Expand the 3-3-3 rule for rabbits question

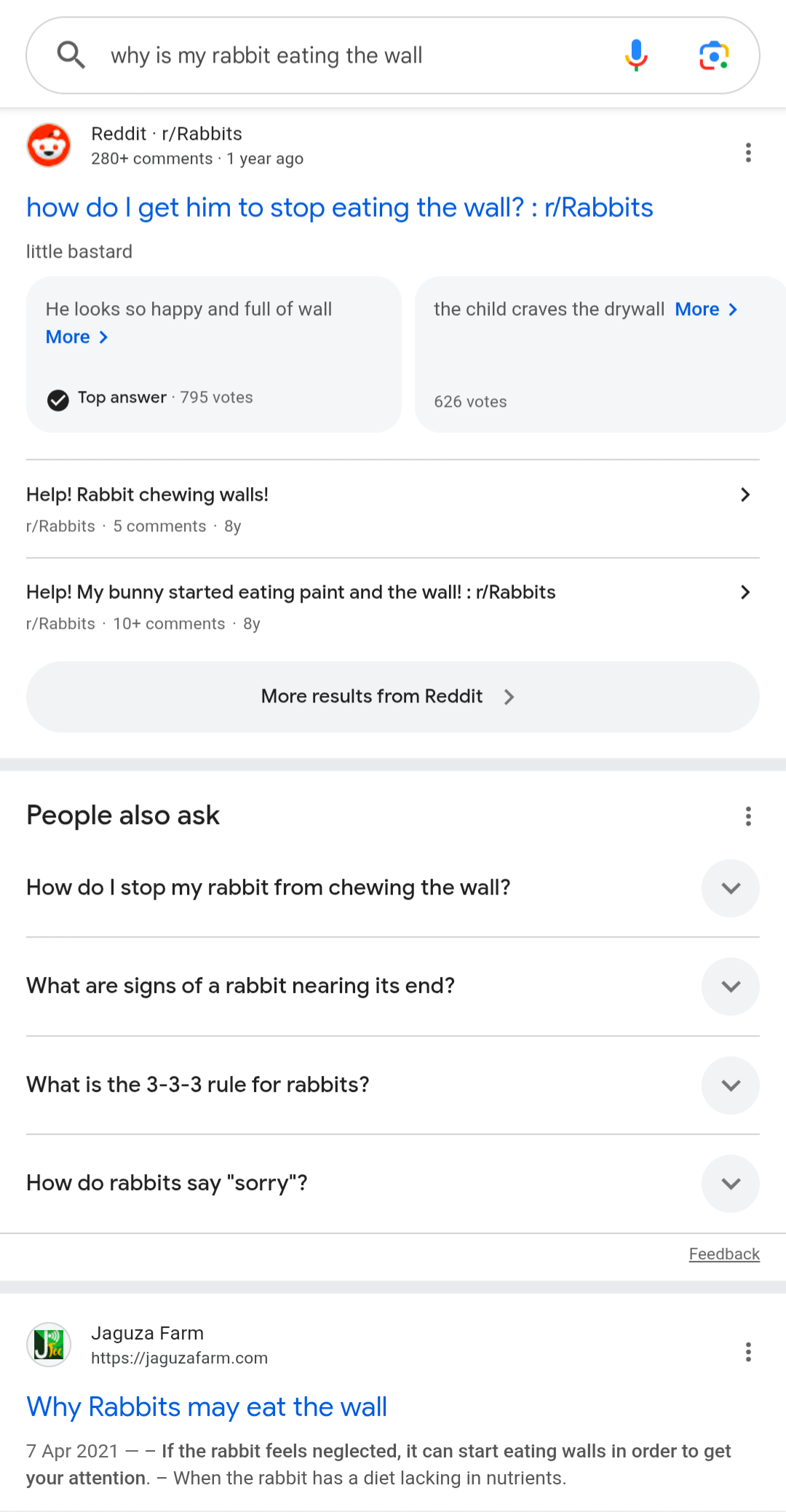pyautogui.click(x=730, y=1085)
